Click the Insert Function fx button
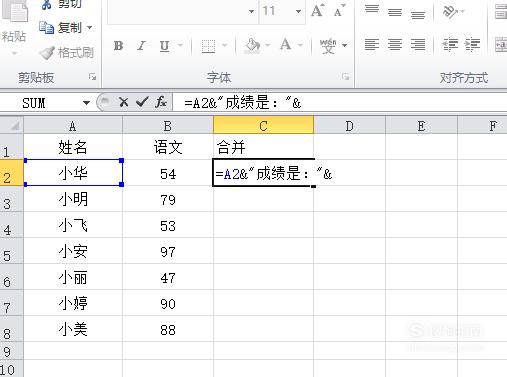 pos(161,102)
